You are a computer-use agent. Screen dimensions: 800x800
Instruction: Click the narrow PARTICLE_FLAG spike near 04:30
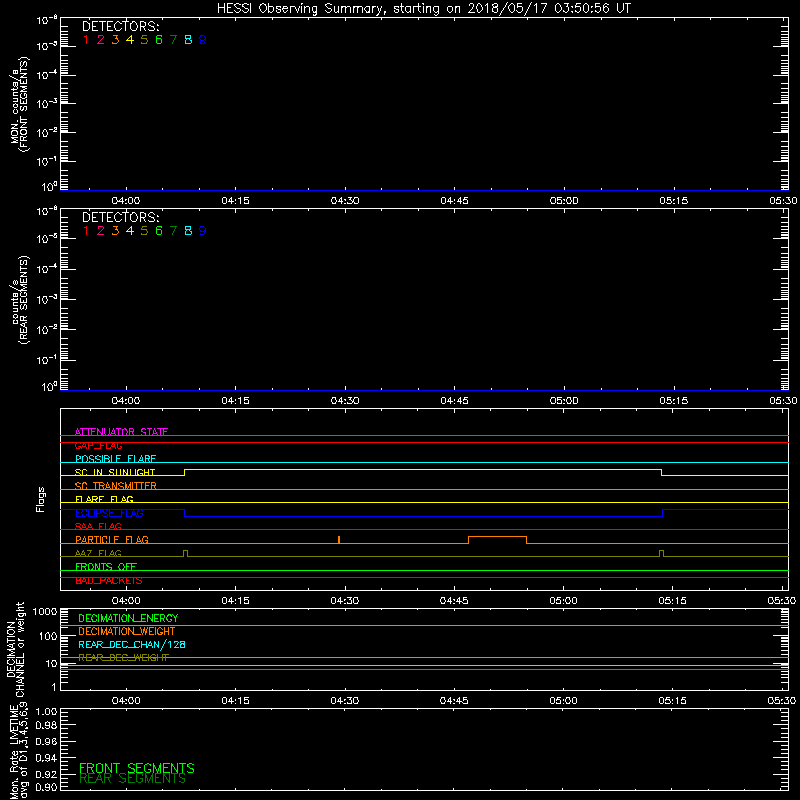coord(339,540)
